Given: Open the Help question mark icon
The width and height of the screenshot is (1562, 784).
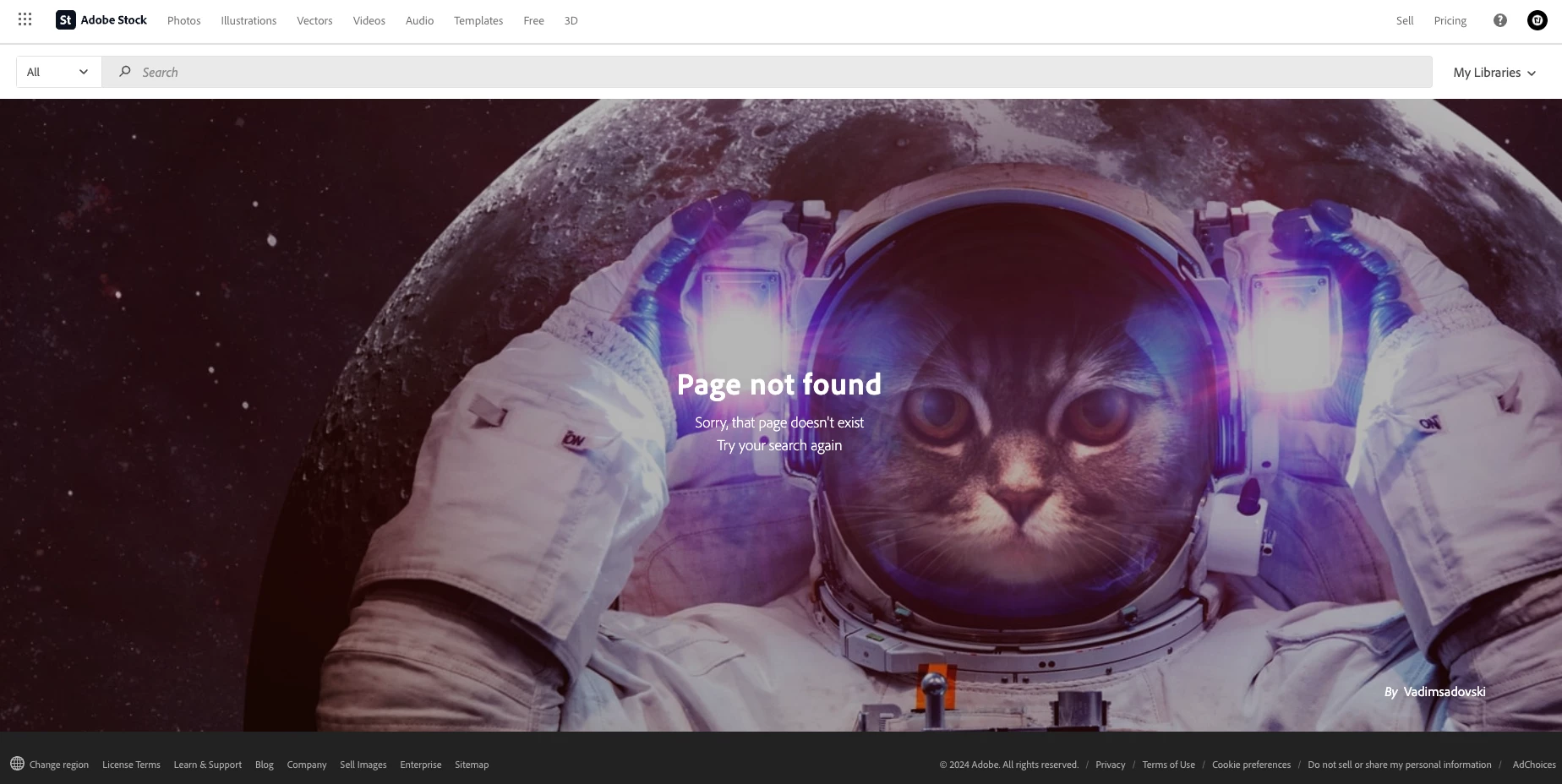Looking at the screenshot, I should 1500,20.
